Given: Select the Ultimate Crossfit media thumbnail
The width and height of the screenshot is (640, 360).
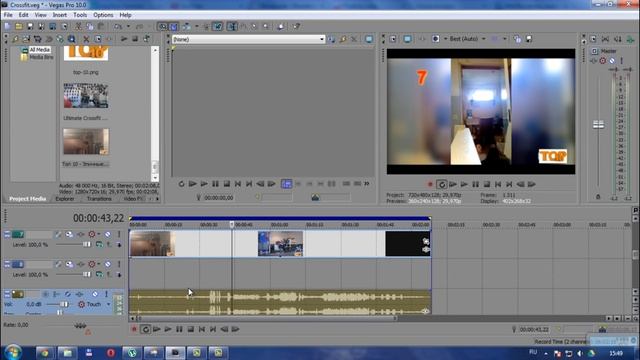Looking at the screenshot, I should point(86,96).
